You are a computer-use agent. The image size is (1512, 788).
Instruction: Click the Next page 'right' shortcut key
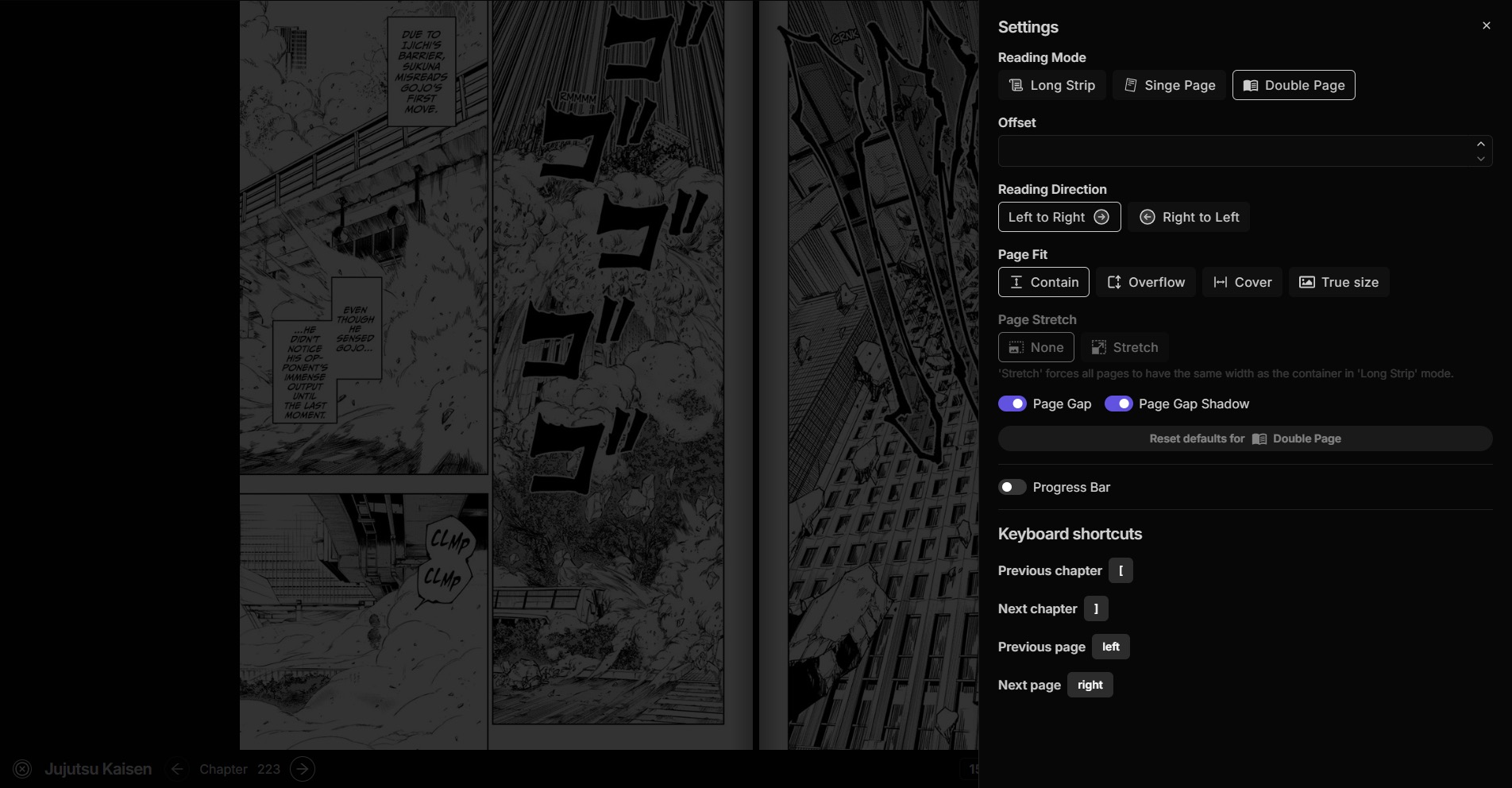(1090, 685)
